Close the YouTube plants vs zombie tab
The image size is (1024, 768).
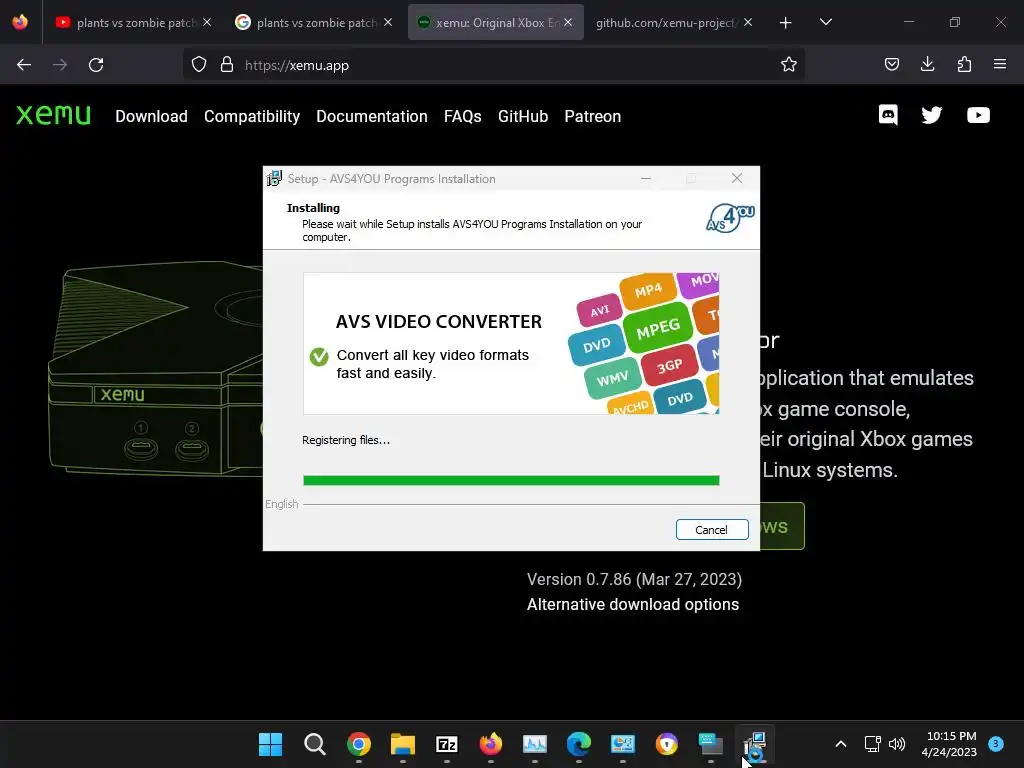(x=206, y=22)
